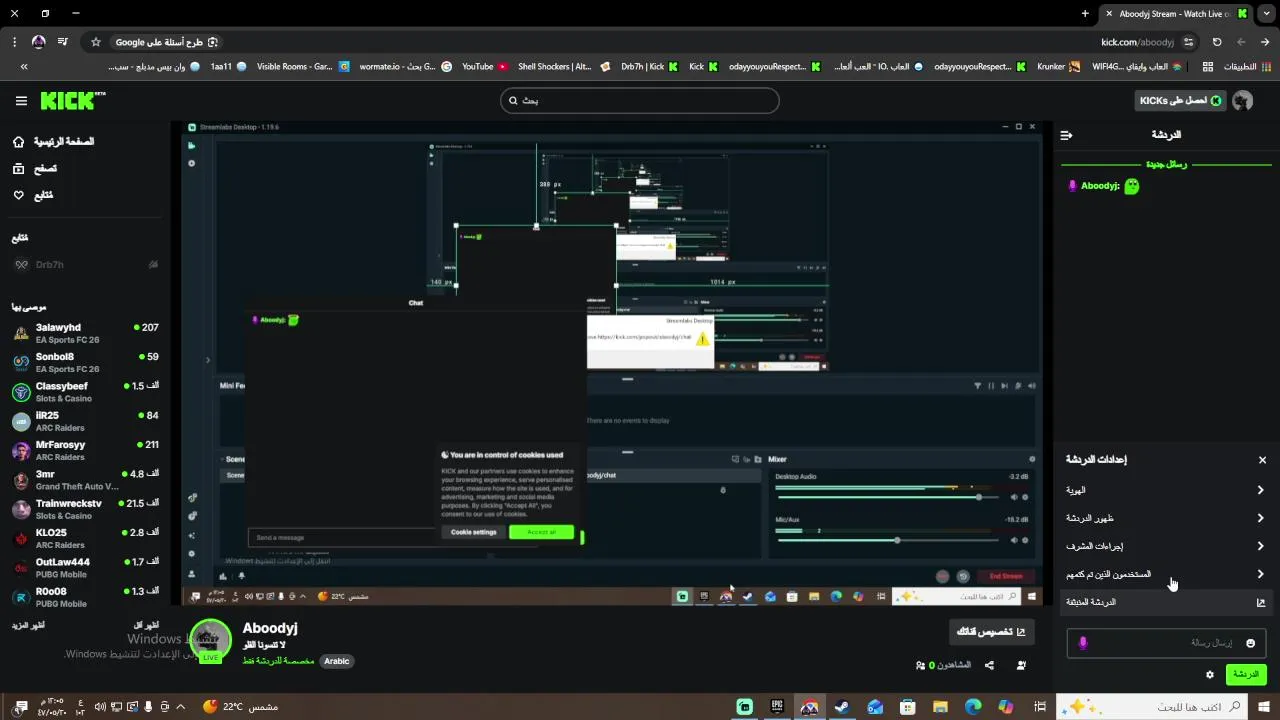Send message with green chat button

tap(1246, 674)
